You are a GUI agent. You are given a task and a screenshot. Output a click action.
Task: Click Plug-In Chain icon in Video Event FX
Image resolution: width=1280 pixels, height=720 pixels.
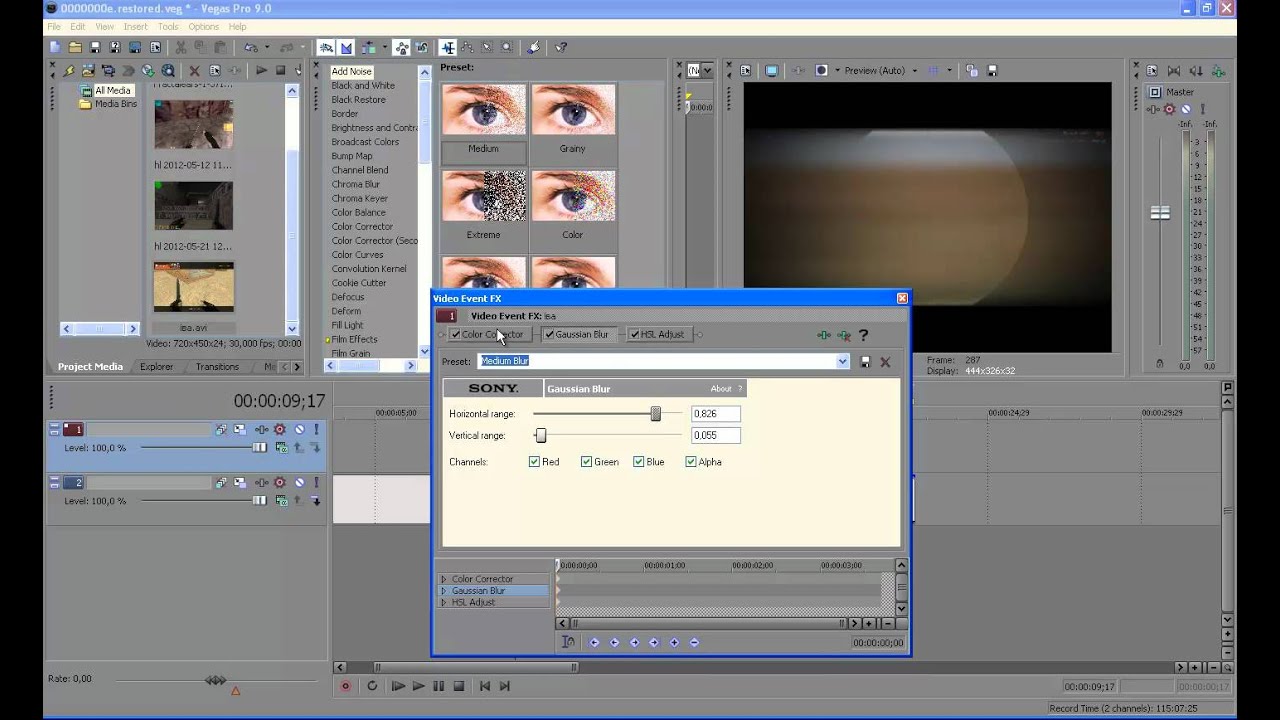point(823,335)
